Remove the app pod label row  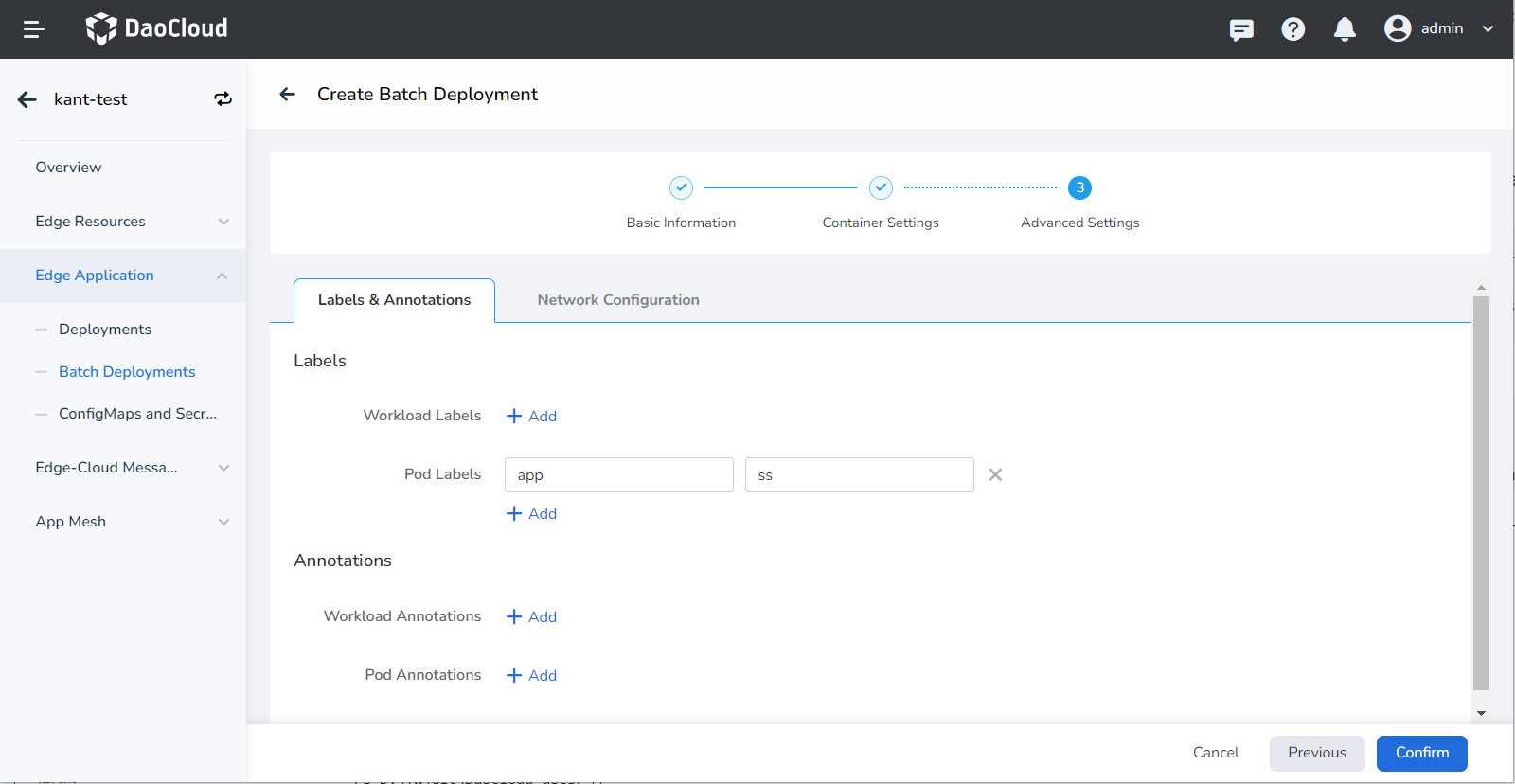995,475
